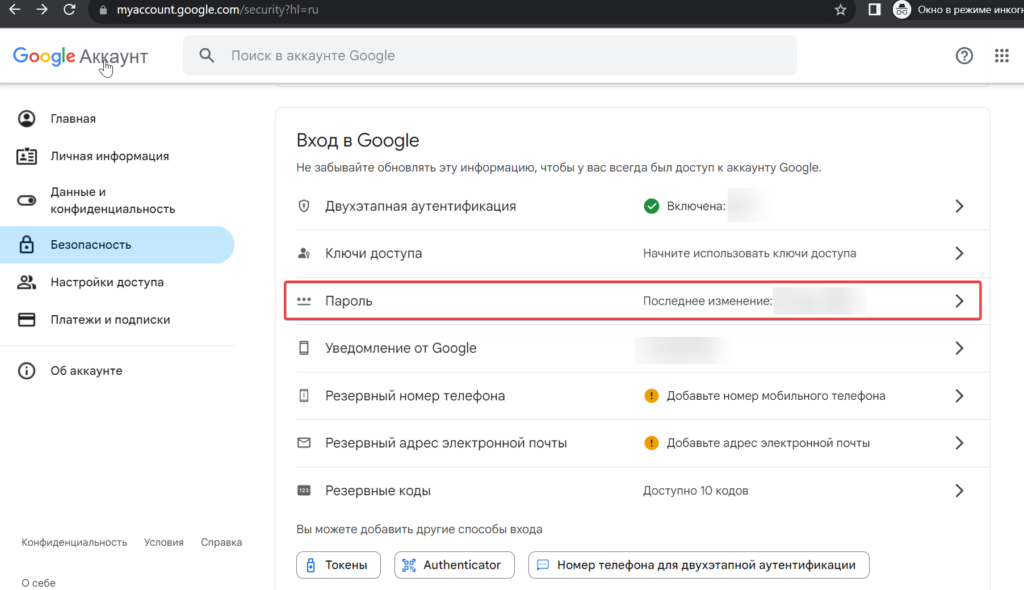Bookmark the page with the star icon
Image resolution: width=1024 pixels, height=590 pixels.
pyautogui.click(x=840, y=10)
